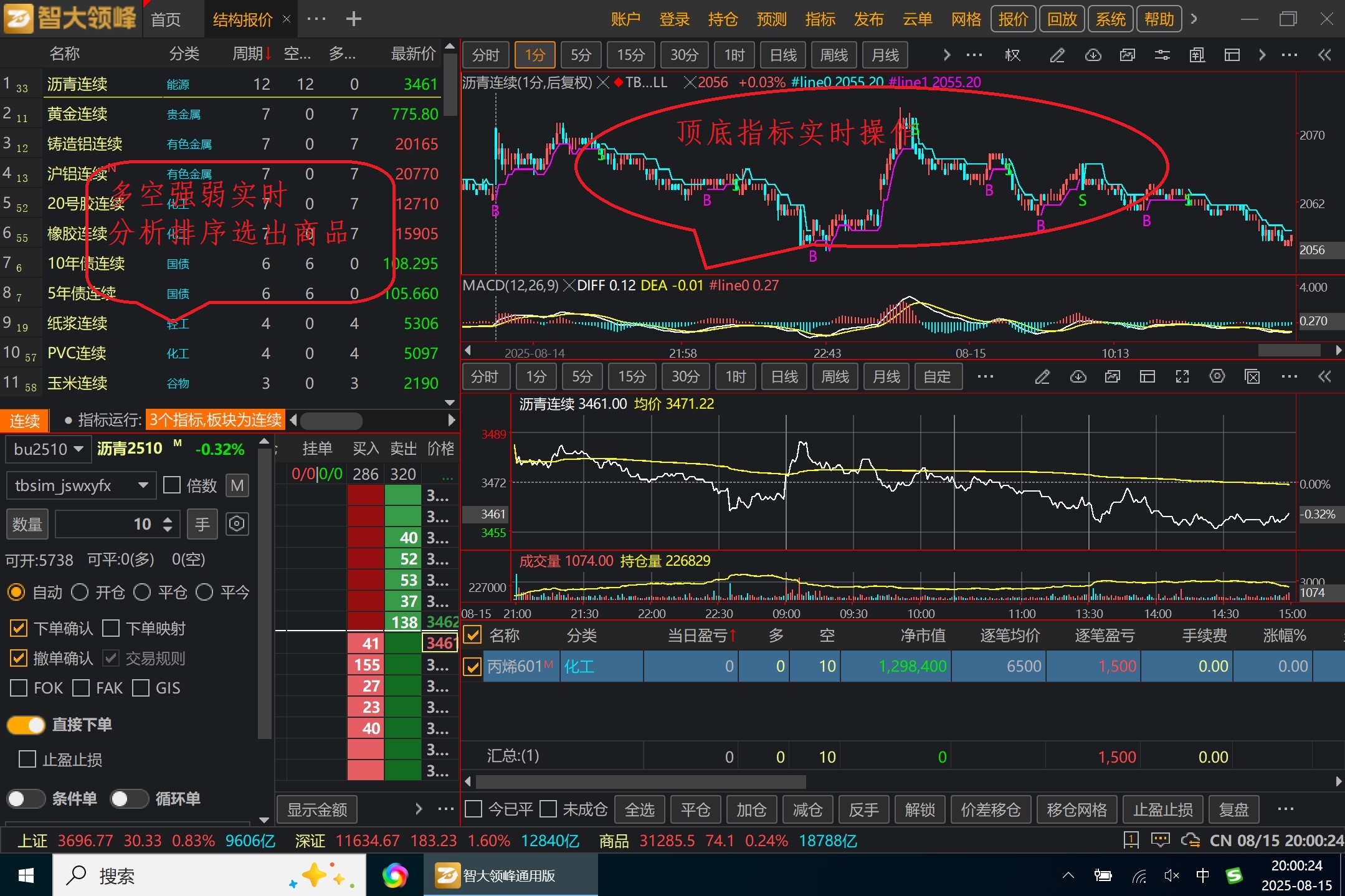Open the colorful browser icon in taskbar
Image resolution: width=1345 pixels, height=896 pixels.
(395, 875)
